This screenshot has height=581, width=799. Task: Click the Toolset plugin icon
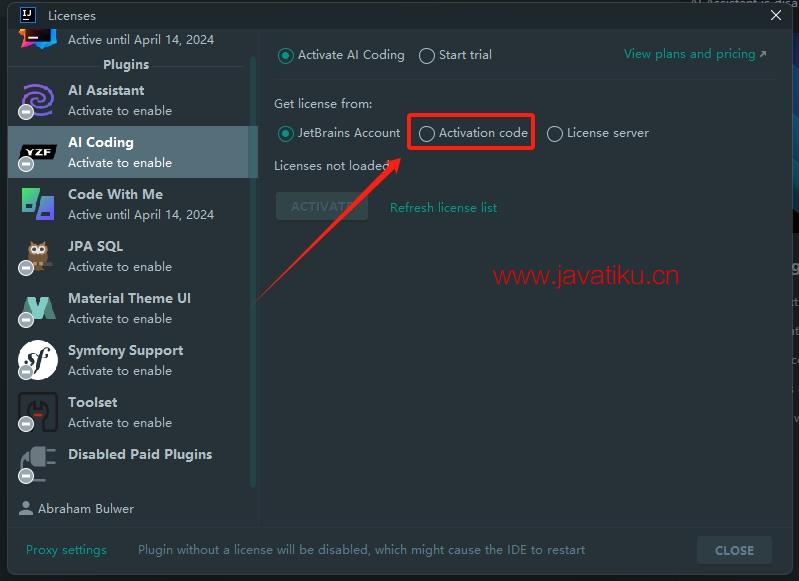tap(37, 412)
